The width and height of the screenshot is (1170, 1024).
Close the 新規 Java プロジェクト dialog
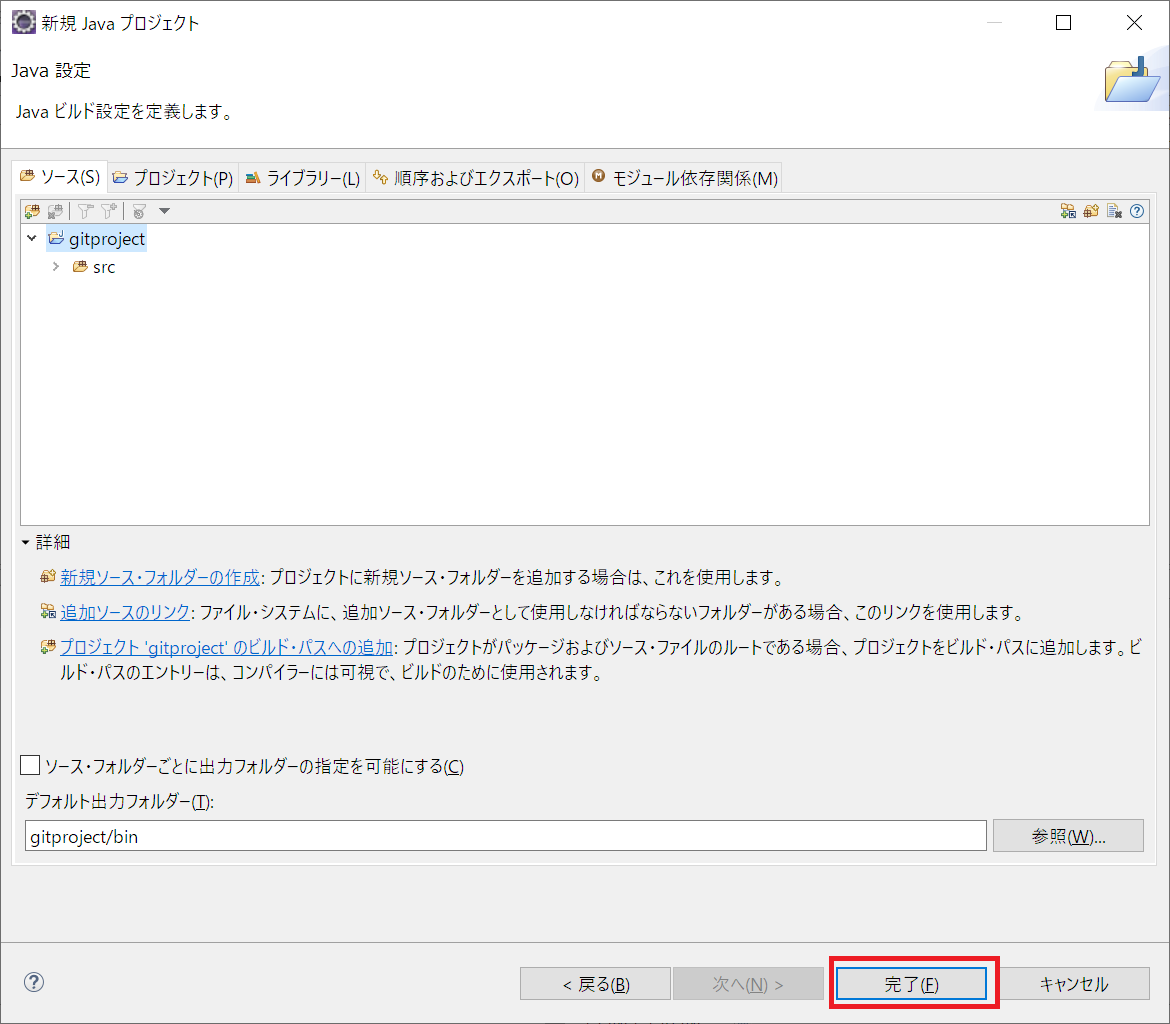pyautogui.click(x=1134, y=23)
